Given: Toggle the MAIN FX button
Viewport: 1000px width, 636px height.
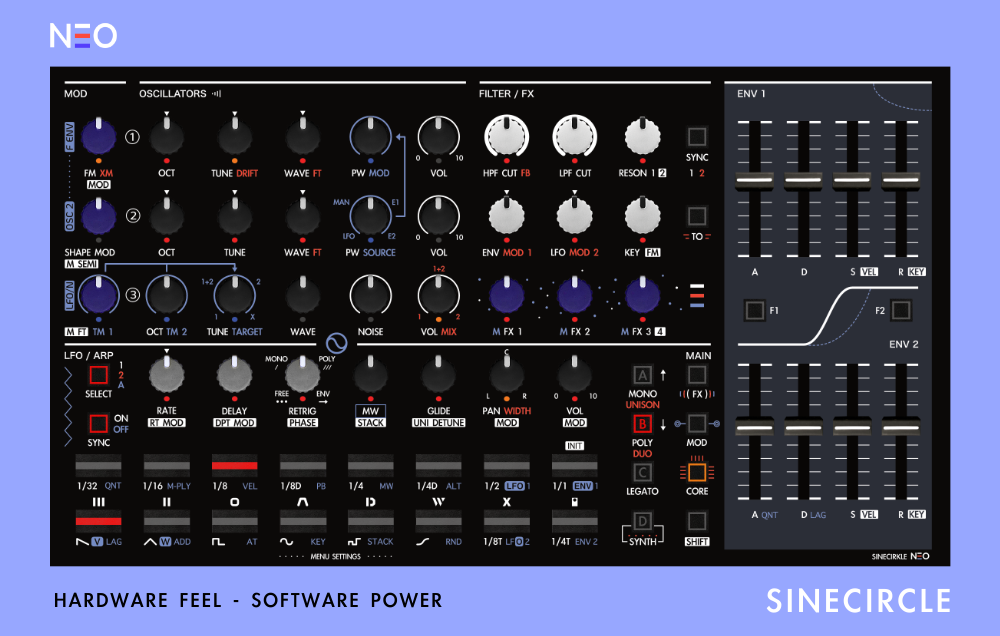Looking at the screenshot, I should point(696,375).
